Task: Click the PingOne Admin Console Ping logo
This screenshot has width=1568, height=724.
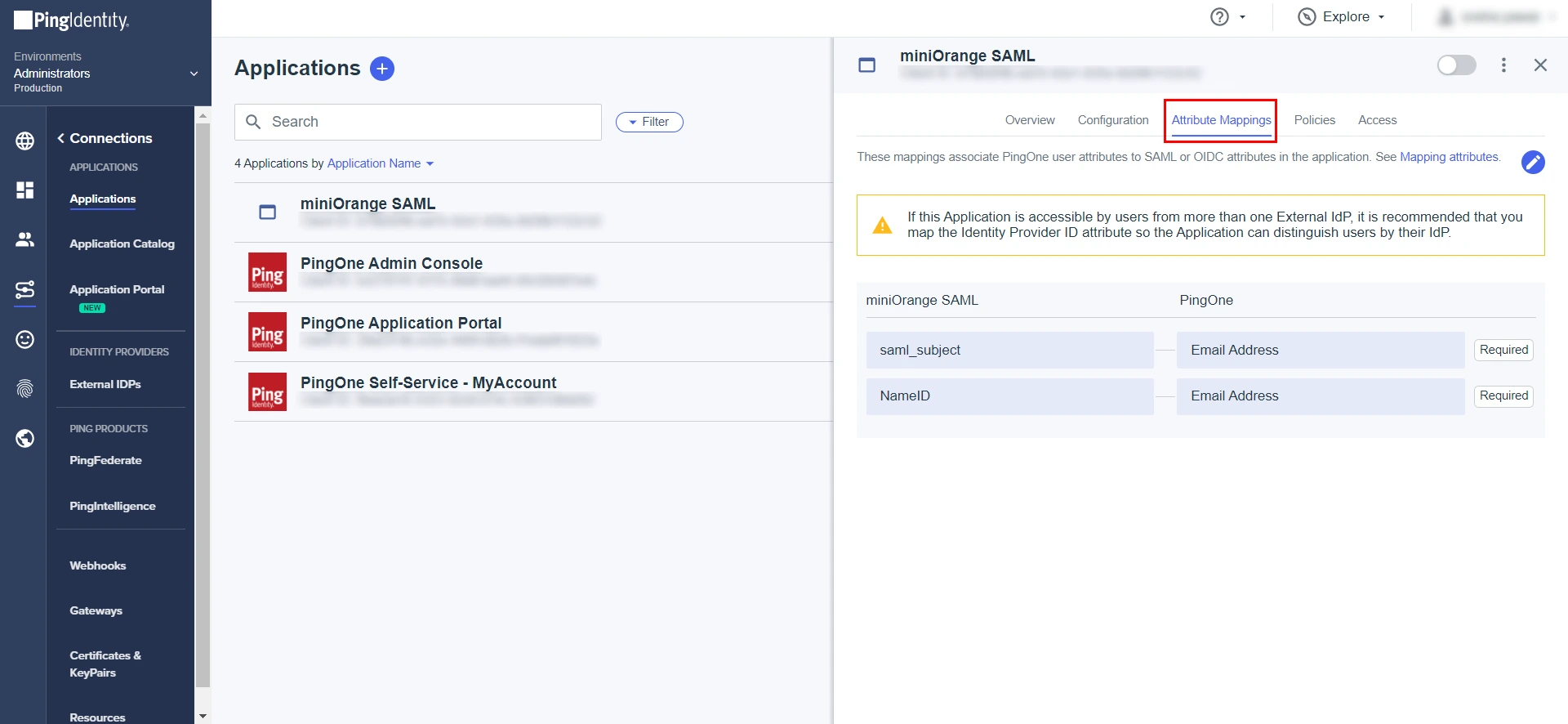Action: click(x=268, y=272)
